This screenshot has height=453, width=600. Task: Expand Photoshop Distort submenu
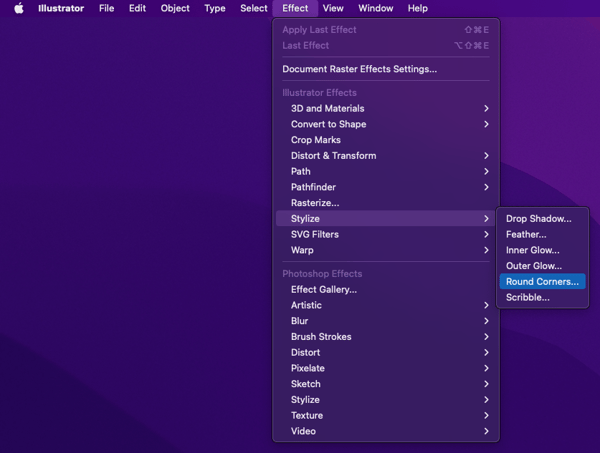pyautogui.click(x=386, y=352)
